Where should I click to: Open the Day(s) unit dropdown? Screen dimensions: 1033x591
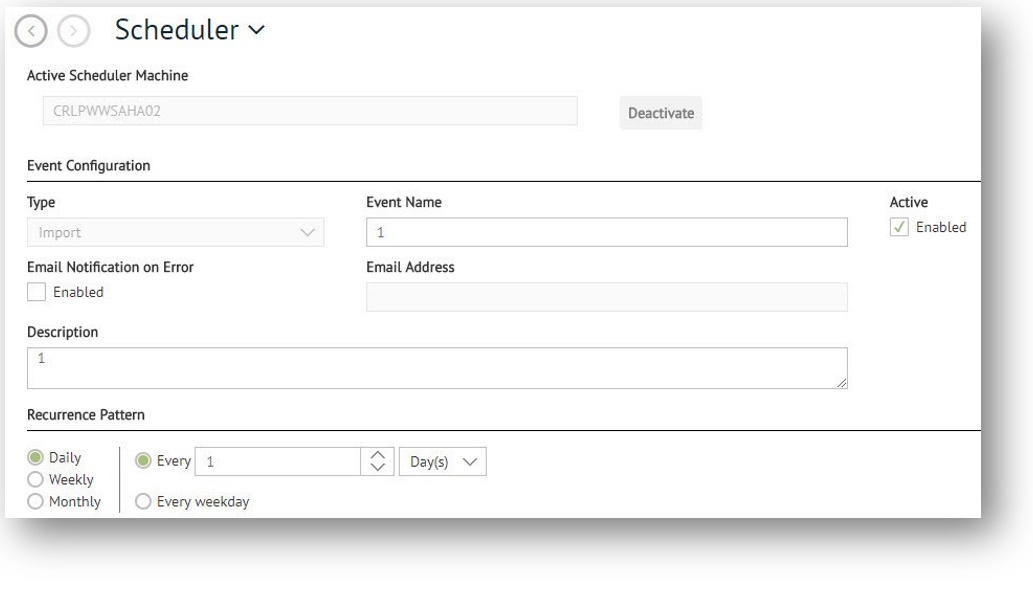pyautogui.click(x=443, y=462)
